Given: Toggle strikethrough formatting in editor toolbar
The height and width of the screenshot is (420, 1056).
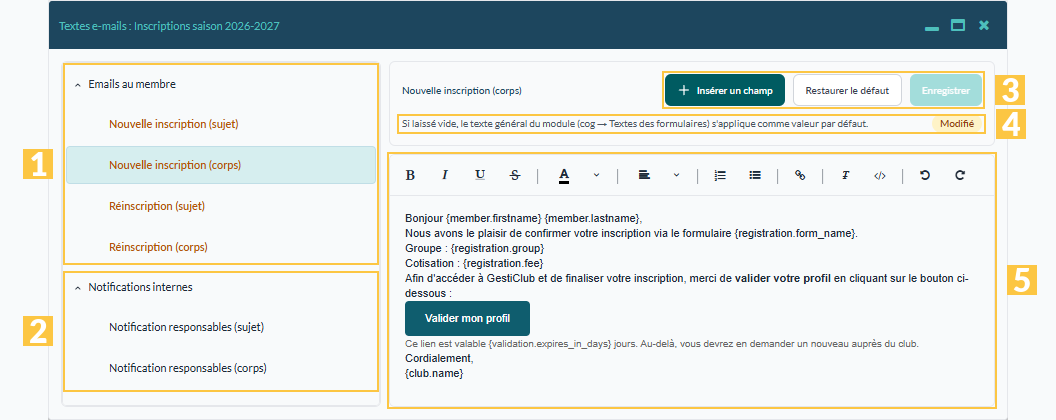Looking at the screenshot, I should pyautogui.click(x=515, y=175).
